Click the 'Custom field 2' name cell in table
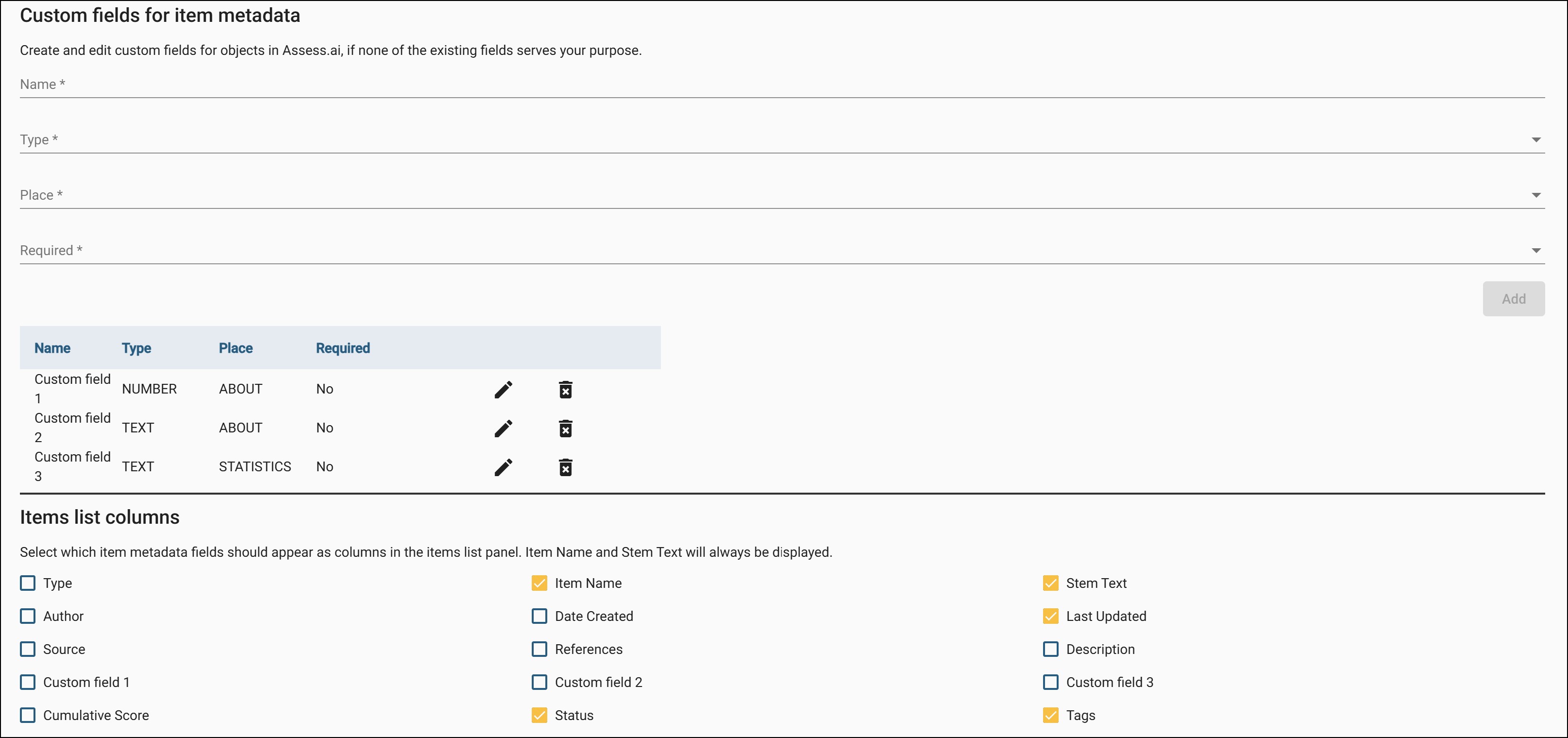Image resolution: width=1568 pixels, height=738 pixels. pyautogui.click(x=72, y=428)
